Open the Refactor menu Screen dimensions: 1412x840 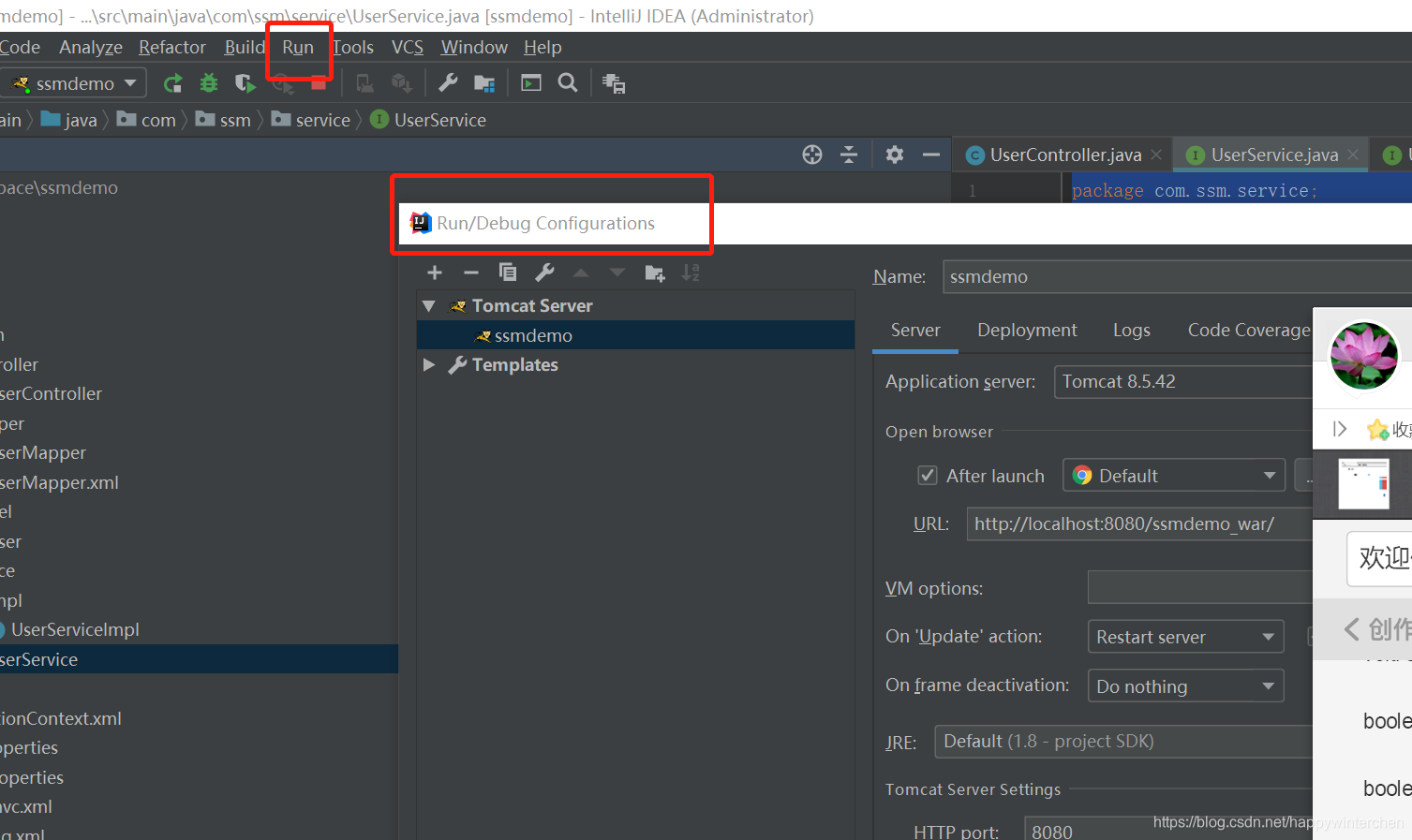coord(172,48)
